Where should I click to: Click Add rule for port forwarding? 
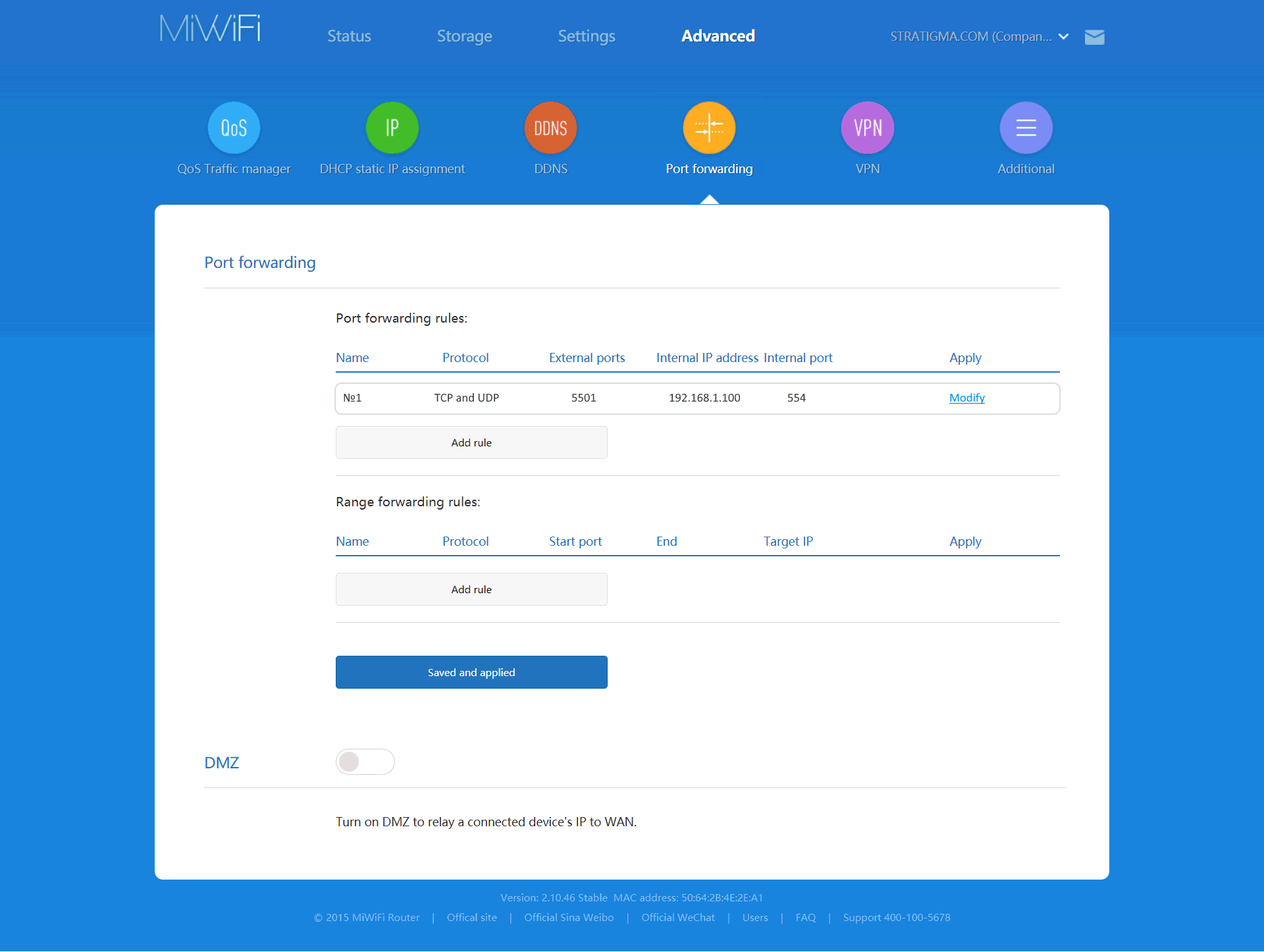(471, 441)
